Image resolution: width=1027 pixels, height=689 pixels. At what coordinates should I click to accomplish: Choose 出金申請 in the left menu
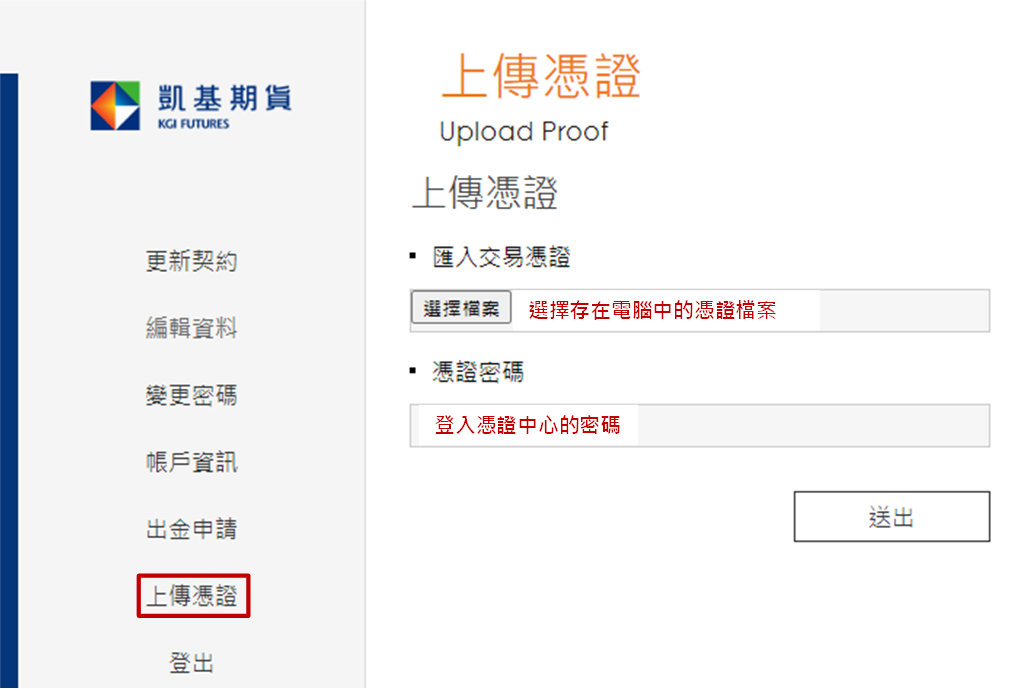tap(191, 529)
